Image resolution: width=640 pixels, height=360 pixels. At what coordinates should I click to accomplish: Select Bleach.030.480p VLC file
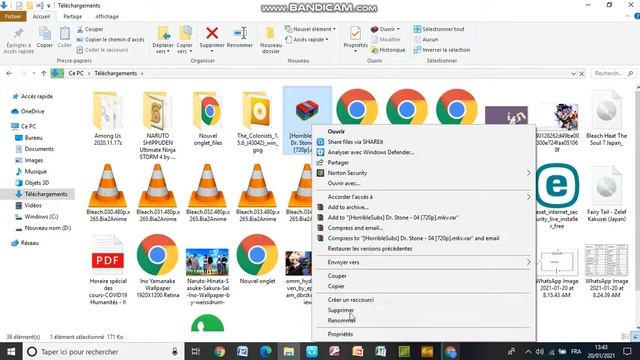pos(108,193)
